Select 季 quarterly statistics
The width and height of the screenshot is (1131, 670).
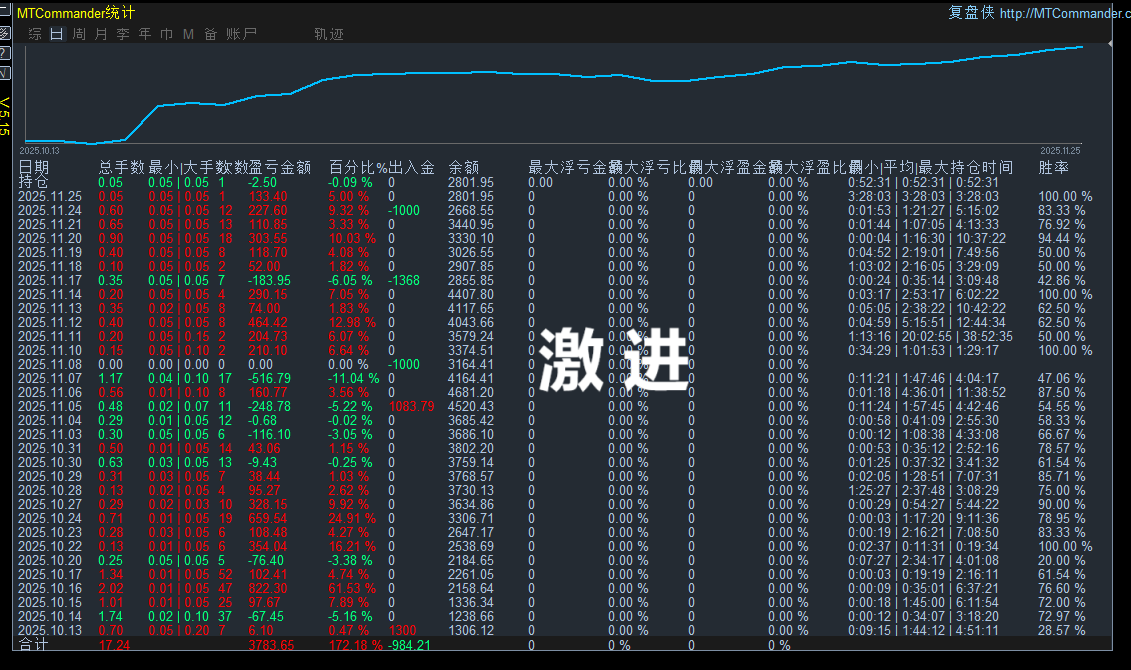(x=122, y=33)
